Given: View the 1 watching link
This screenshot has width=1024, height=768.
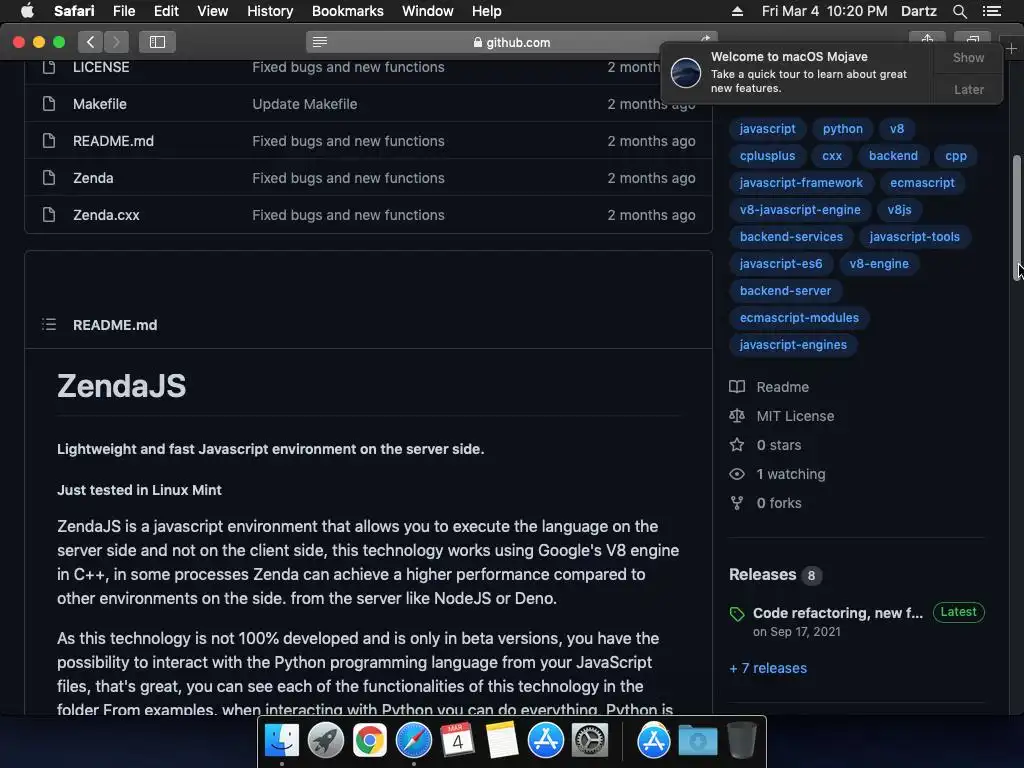Looking at the screenshot, I should tap(791, 474).
